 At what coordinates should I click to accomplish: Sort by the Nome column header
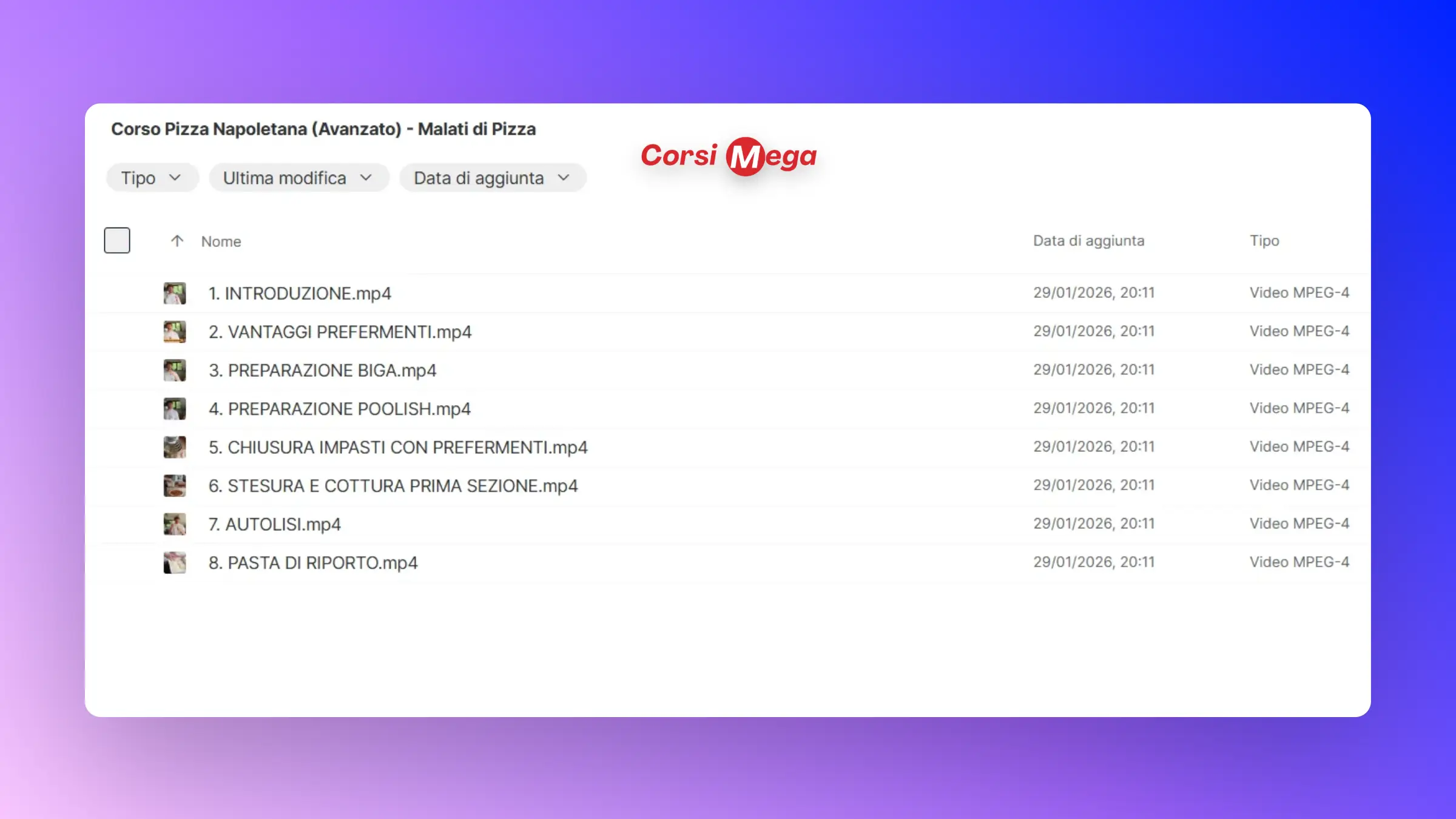click(x=221, y=241)
